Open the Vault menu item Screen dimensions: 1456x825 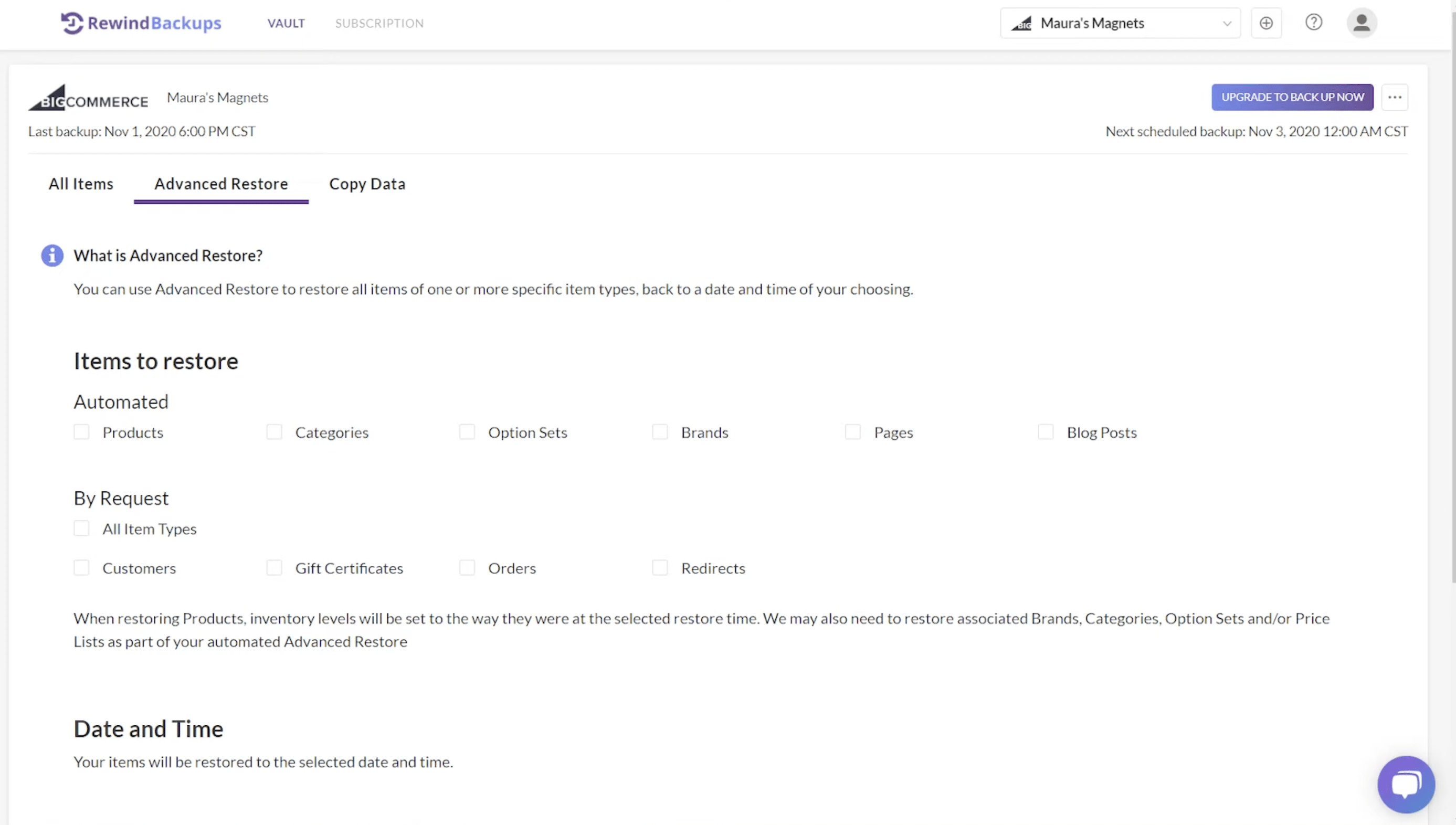click(286, 23)
